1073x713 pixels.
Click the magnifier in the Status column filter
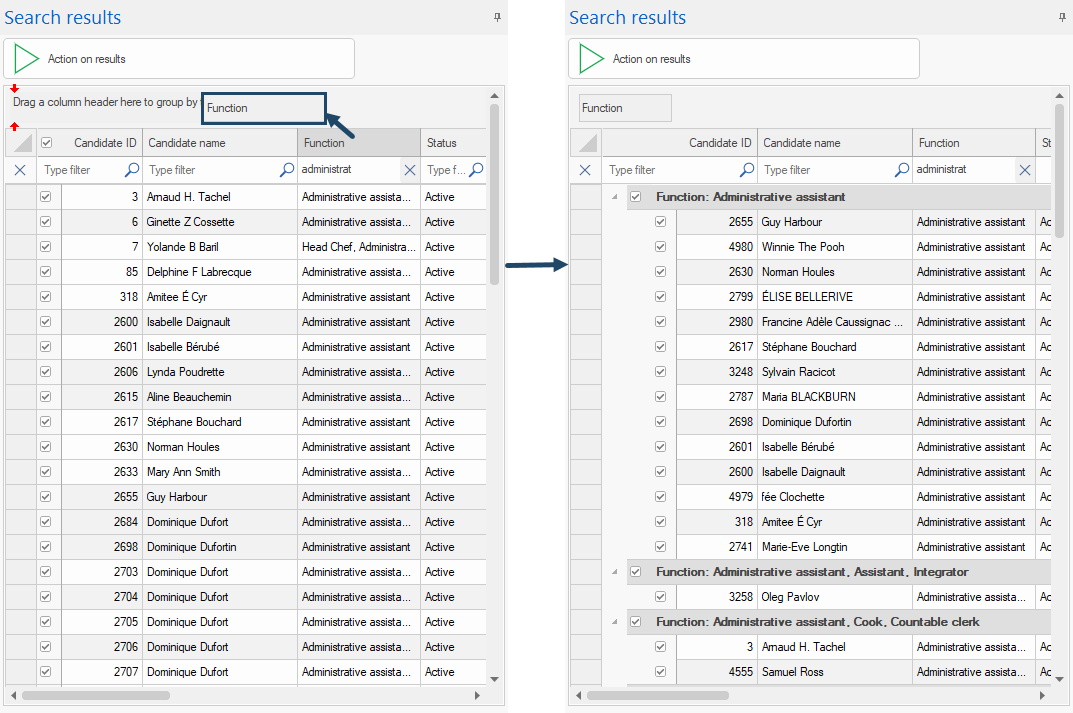coord(476,170)
